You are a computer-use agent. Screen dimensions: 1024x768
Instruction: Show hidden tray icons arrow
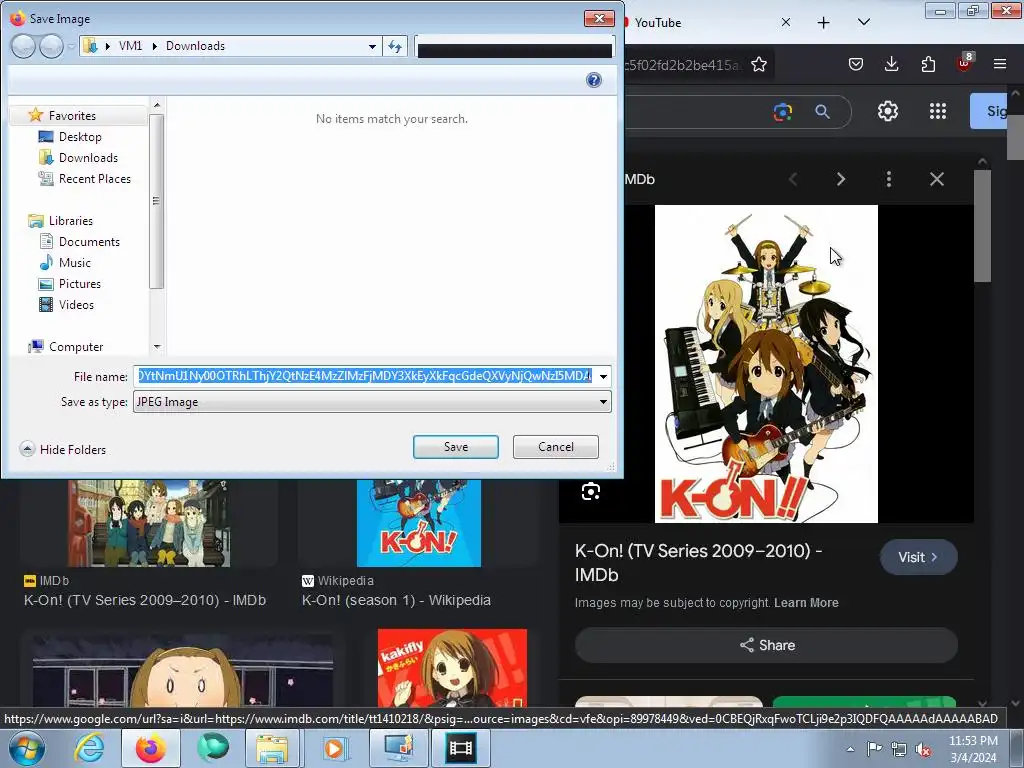point(850,750)
